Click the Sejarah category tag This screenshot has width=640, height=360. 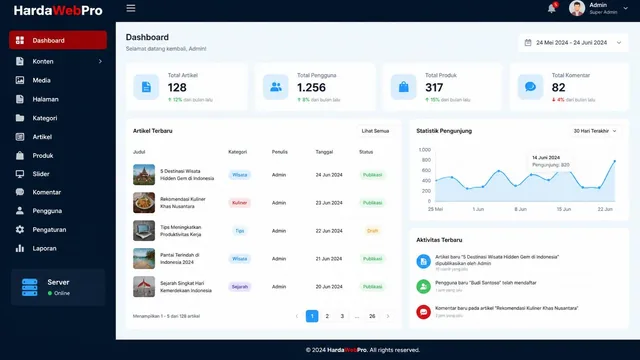[240, 287]
